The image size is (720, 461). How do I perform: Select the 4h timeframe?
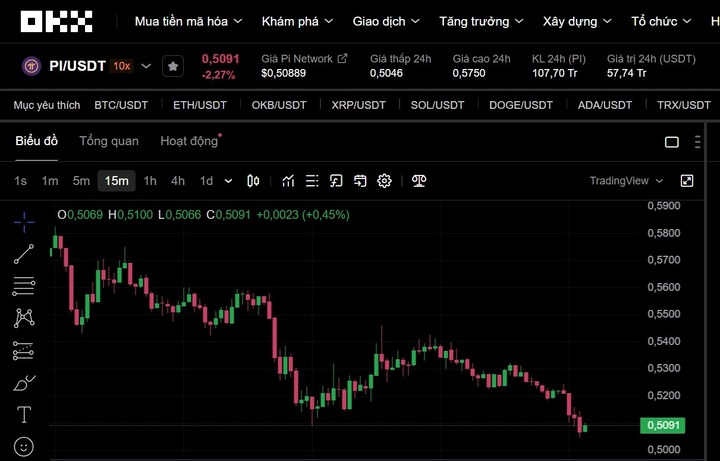point(178,181)
